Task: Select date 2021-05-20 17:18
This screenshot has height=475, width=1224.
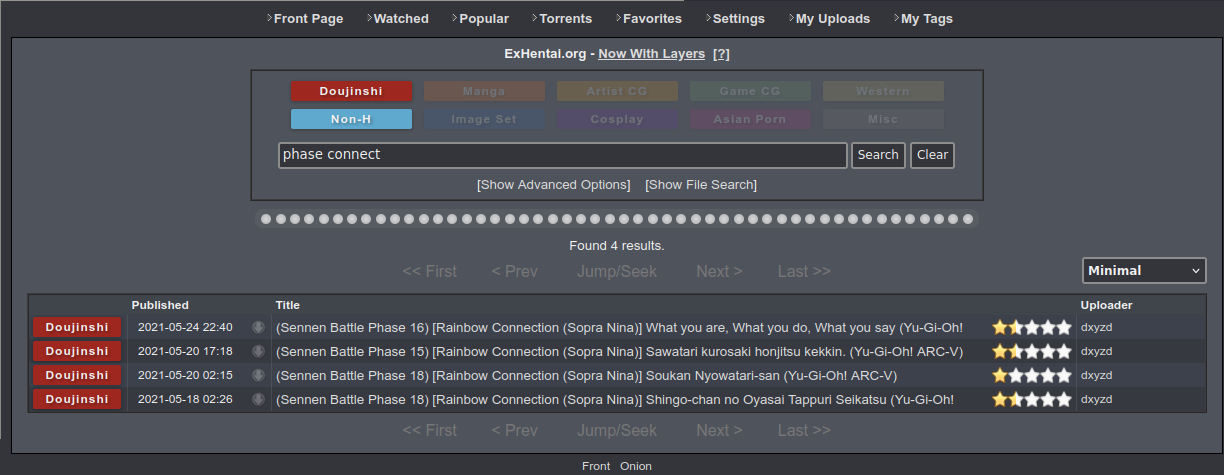Action: pos(185,351)
